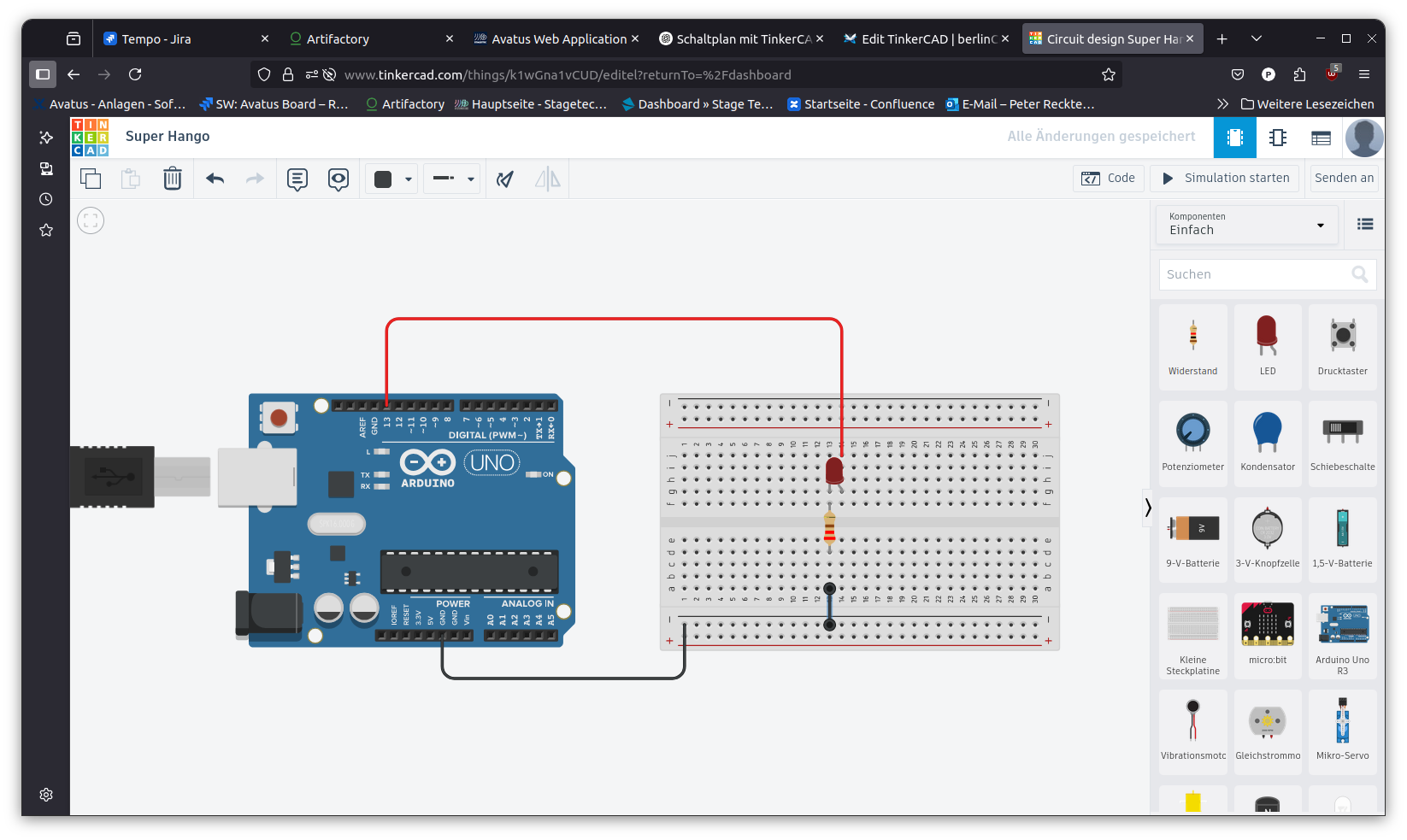Click the mirror component icon
The height and width of the screenshot is (840, 1407).
click(547, 179)
